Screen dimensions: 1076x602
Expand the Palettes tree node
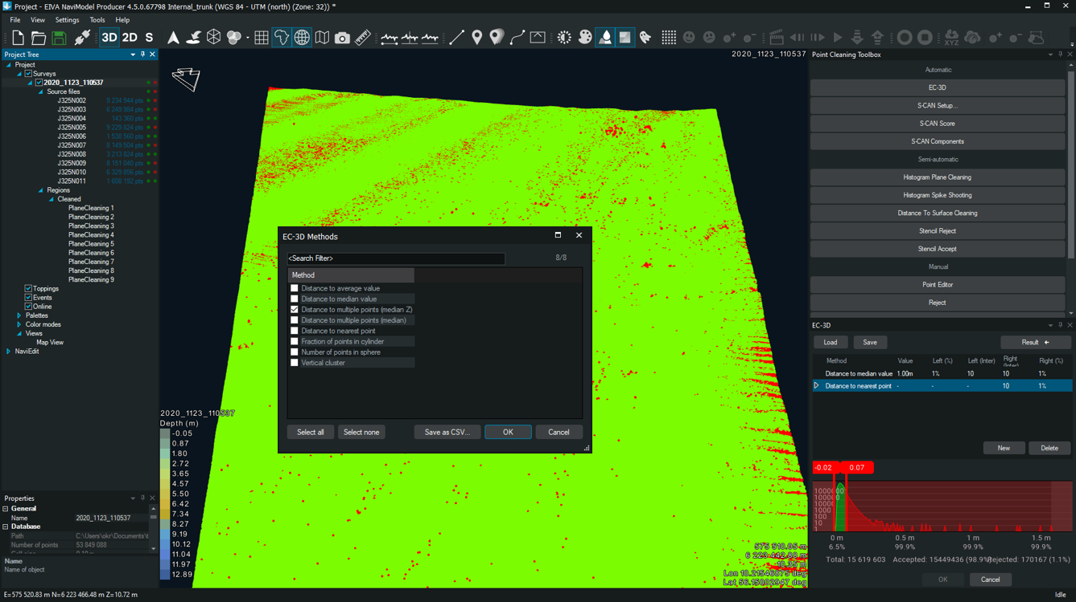pos(19,316)
